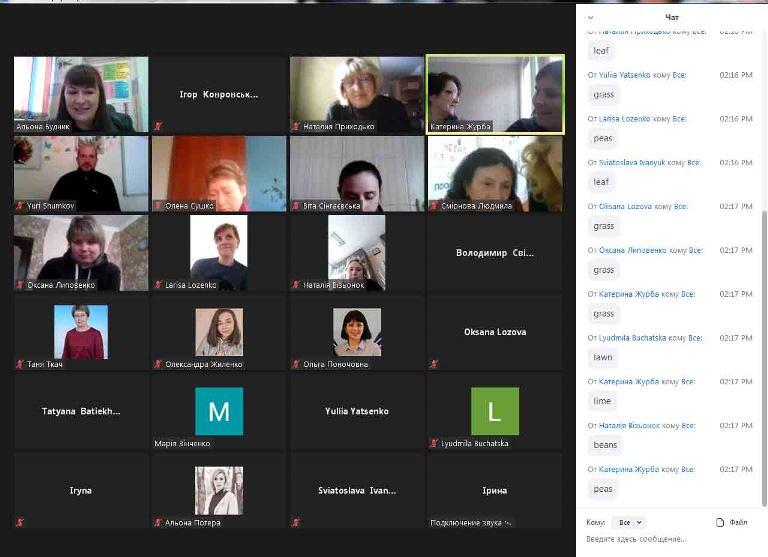Collapse the chat panel with the chevron

591,18
